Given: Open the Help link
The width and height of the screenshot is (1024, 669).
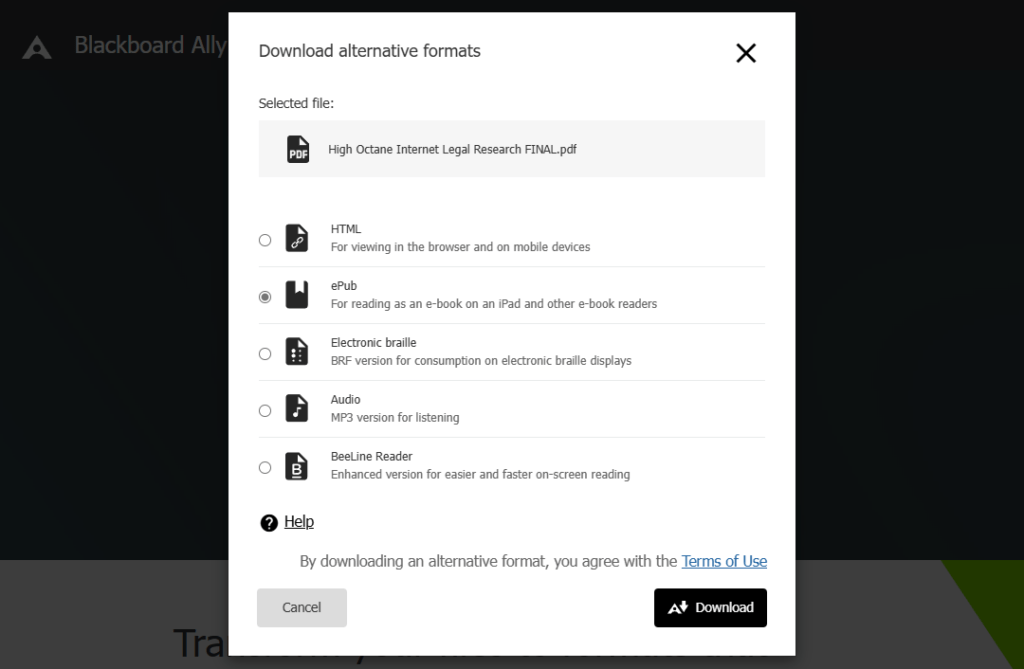Looking at the screenshot, I should (x=299, y=521).
